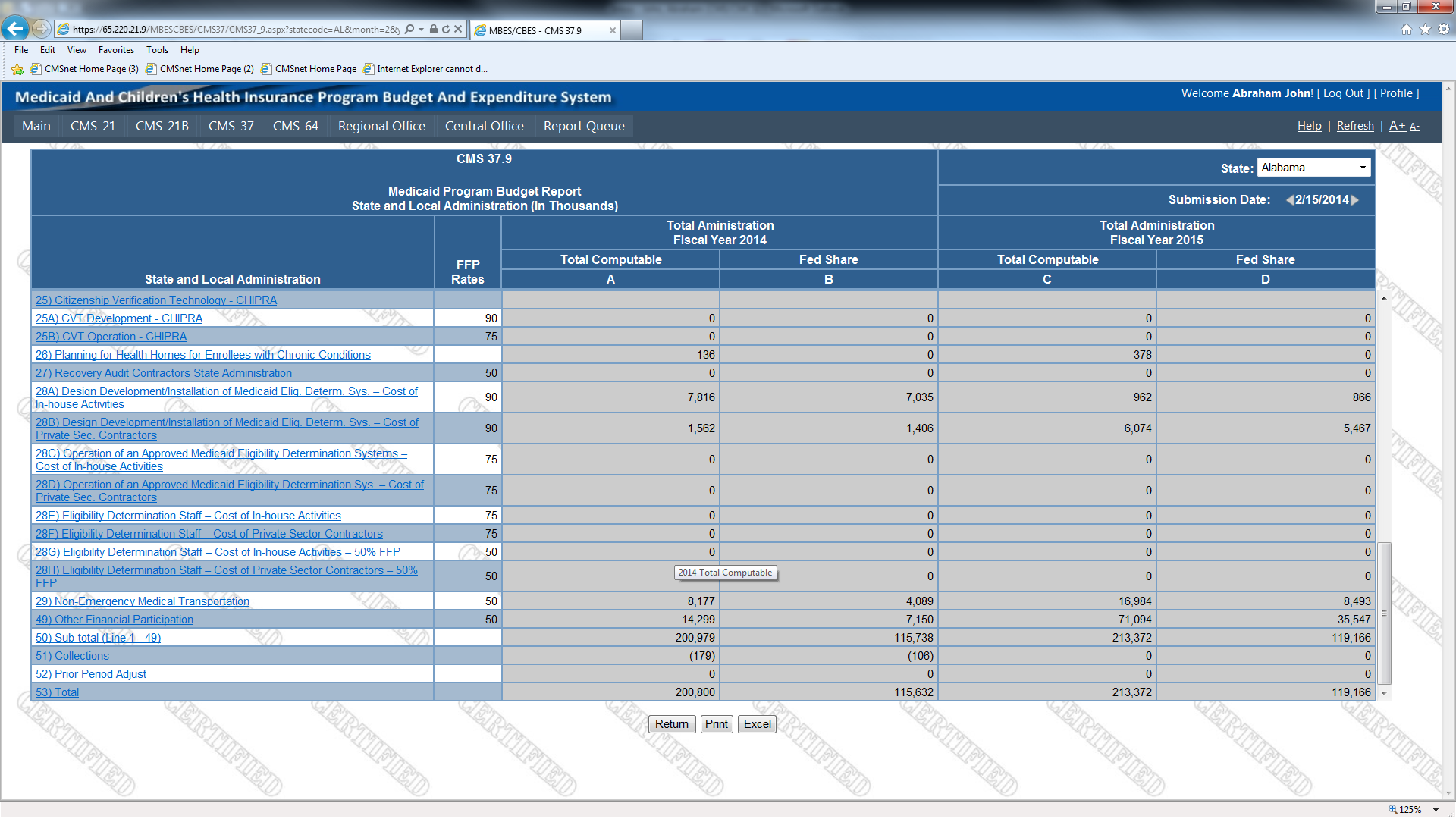
Task: Click the browser Home icon
Action: [x=1406, y=29]
